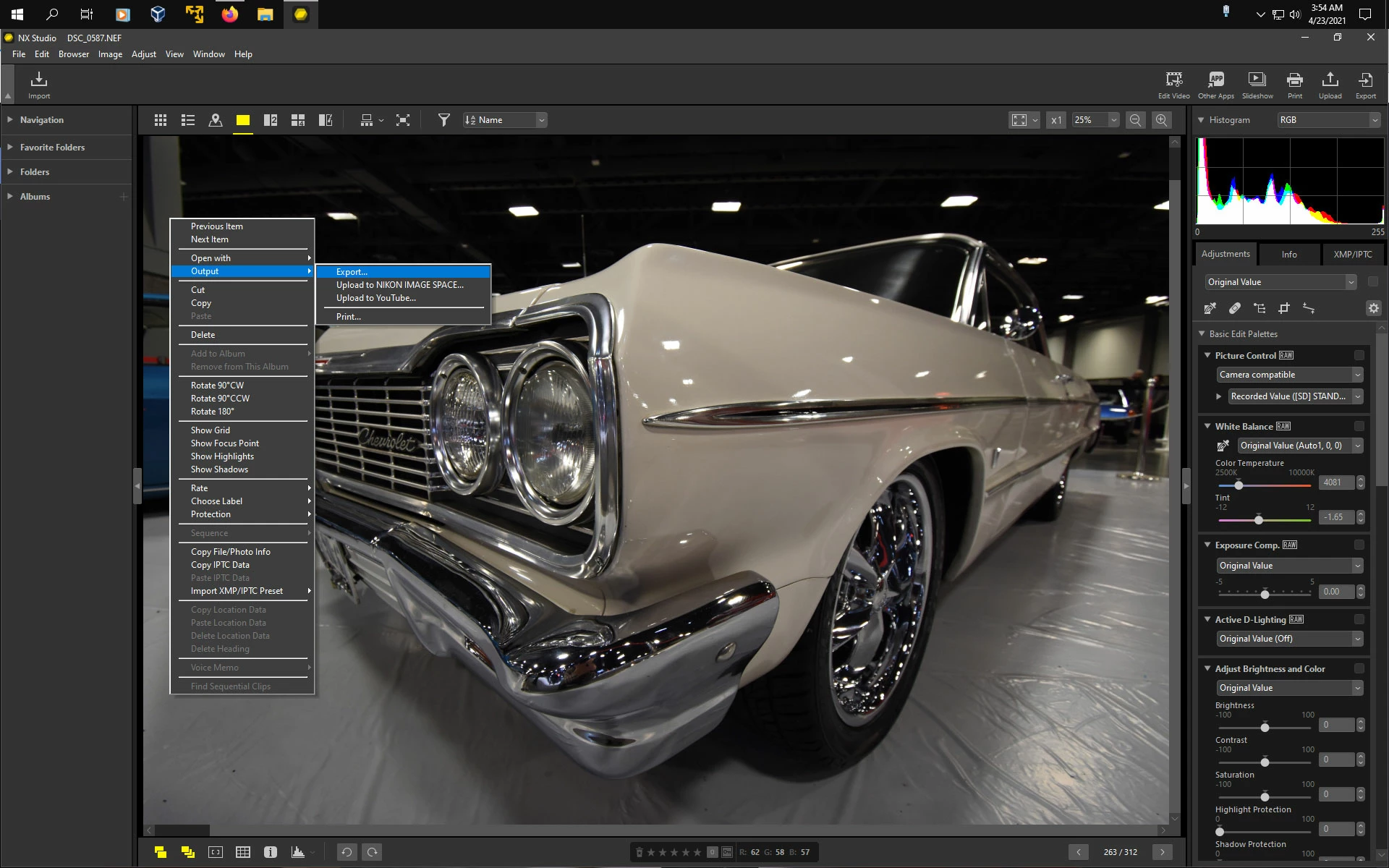The image size is (1389, 868).
Task: Click the zoom out magnifier icon
Action: click(x=1135, y=120)
